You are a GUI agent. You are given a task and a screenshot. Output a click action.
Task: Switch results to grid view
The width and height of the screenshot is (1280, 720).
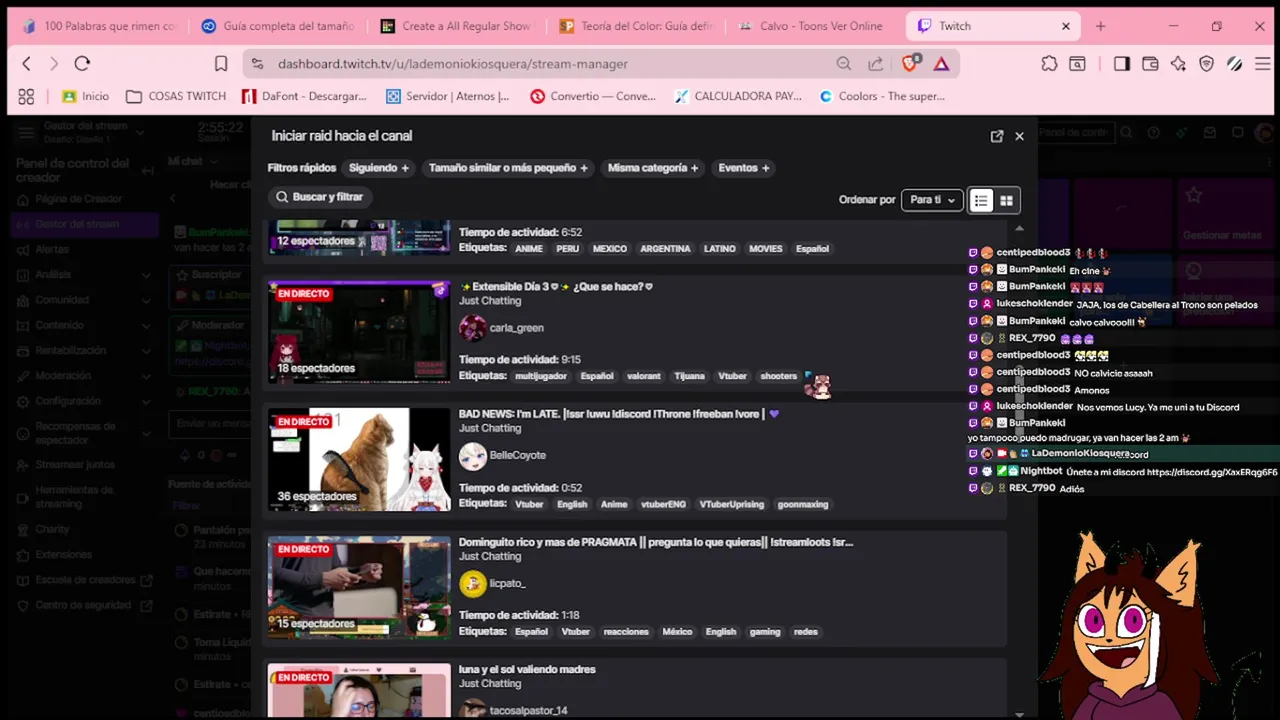tap(1006, 200)
